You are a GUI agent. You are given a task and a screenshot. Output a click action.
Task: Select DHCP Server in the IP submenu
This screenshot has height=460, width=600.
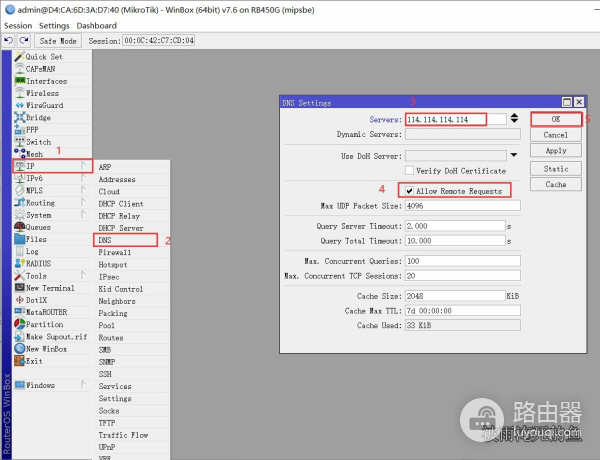click(132, 228)
